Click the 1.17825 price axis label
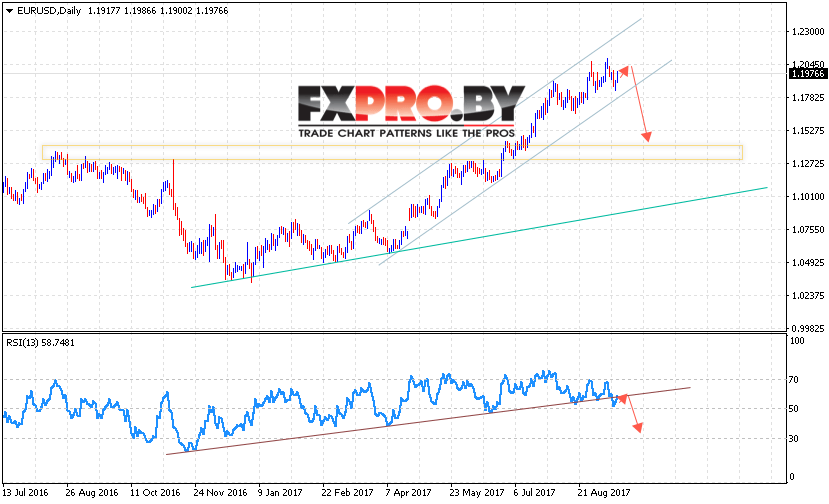 coord(808,97)
